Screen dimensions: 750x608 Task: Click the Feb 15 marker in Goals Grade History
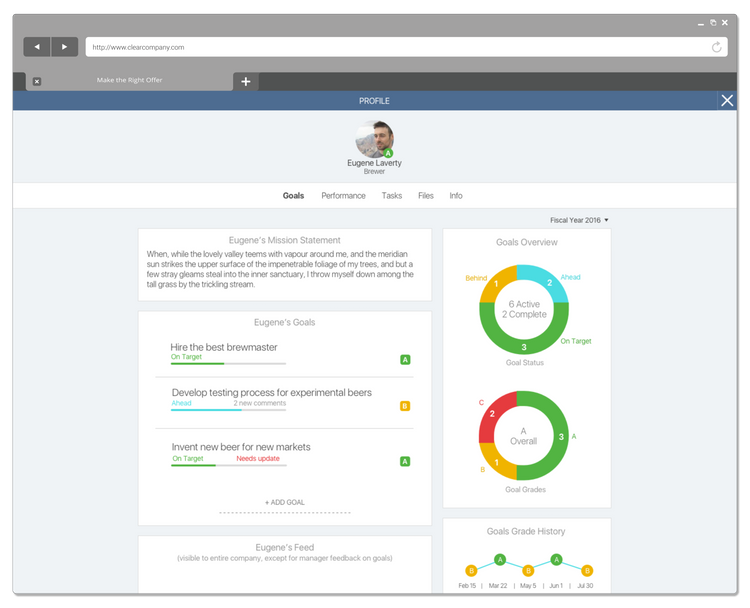[471, 571]
